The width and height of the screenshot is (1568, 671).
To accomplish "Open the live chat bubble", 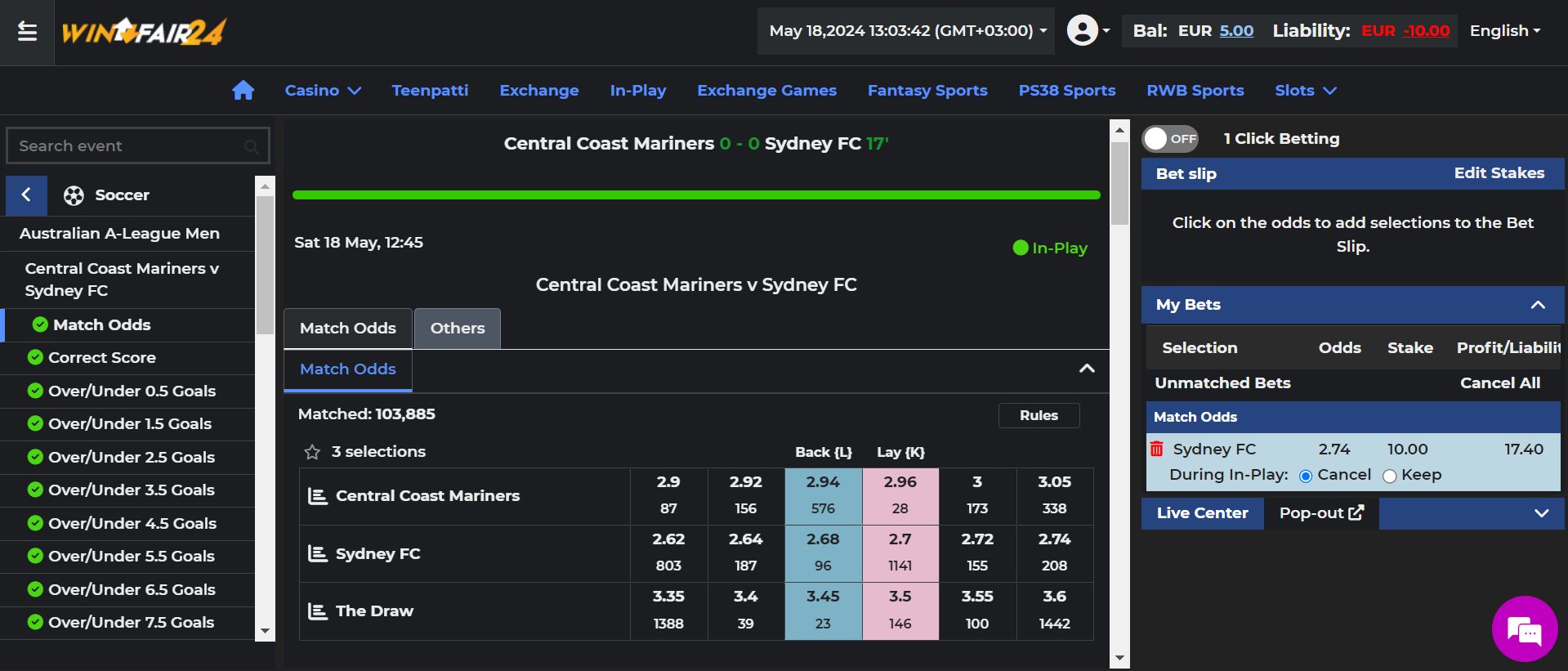I will [x=1524, y=629].
